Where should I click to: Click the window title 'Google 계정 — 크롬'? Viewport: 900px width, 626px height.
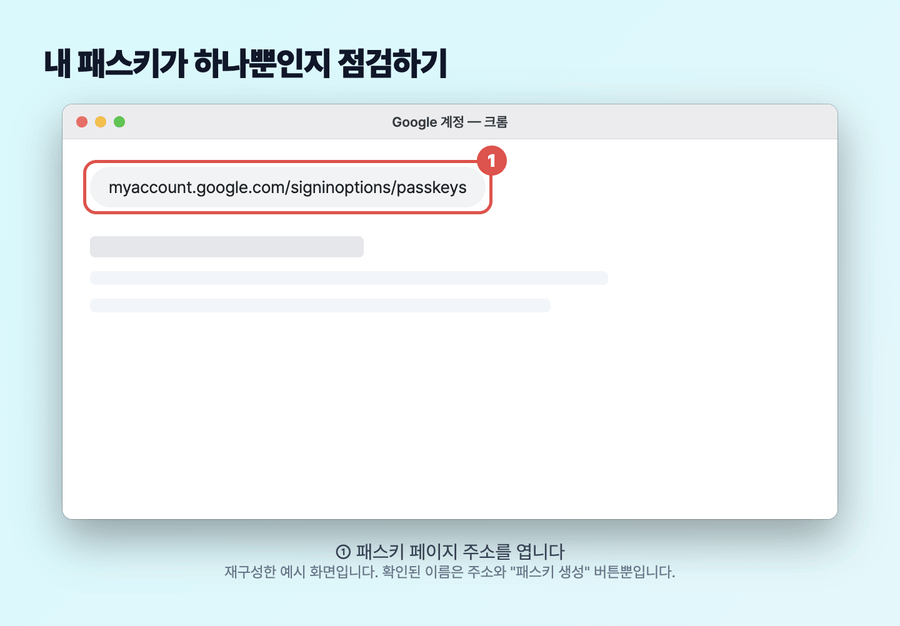pos(449,122)
